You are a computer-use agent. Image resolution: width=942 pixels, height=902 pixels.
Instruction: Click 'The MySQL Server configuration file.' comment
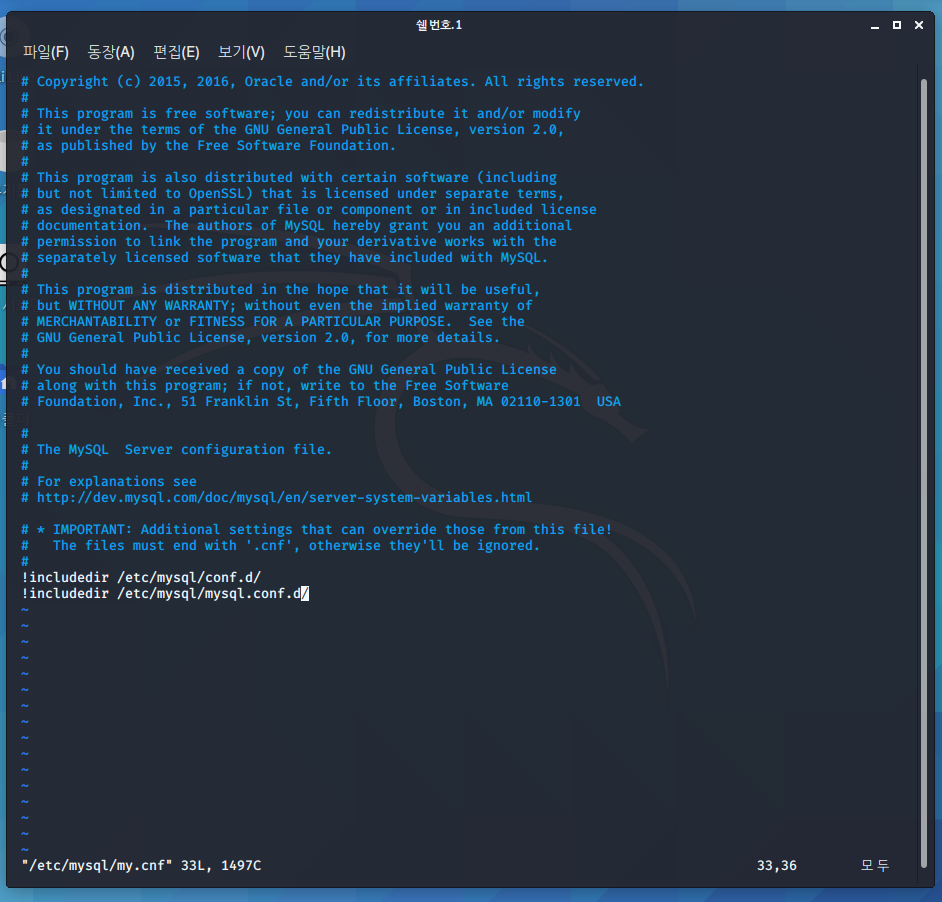coord(177,449)
